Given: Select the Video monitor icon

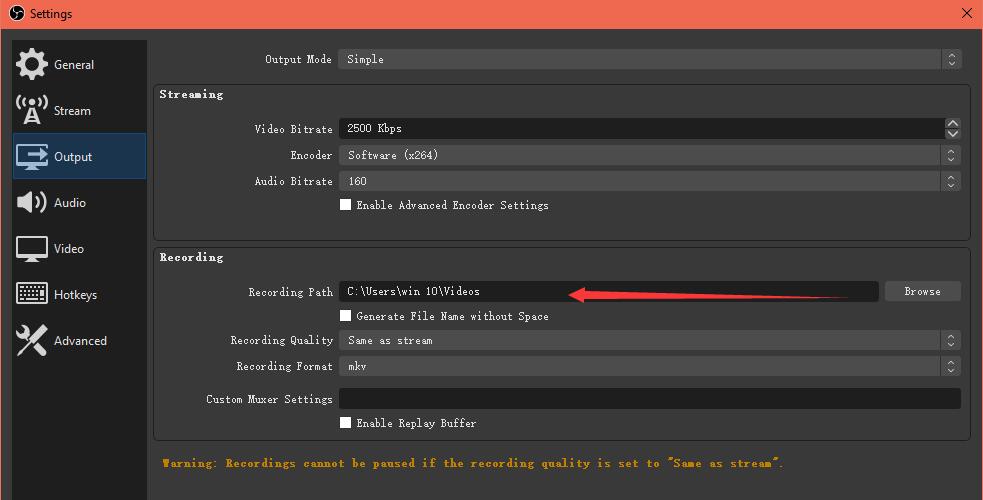Looking at the screenshot, I should pos(31,249).
